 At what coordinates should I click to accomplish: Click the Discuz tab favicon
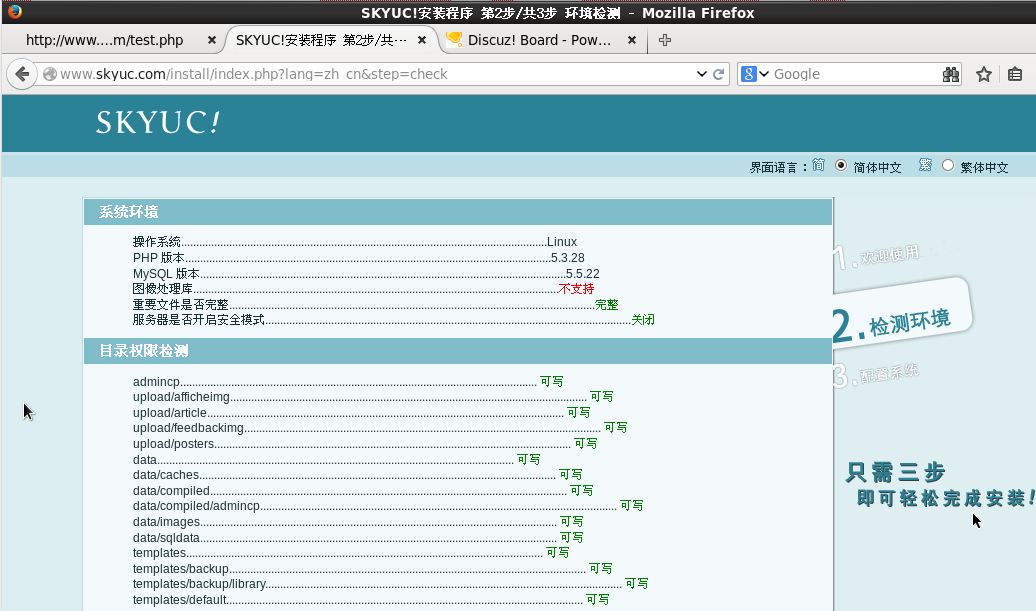454,40
